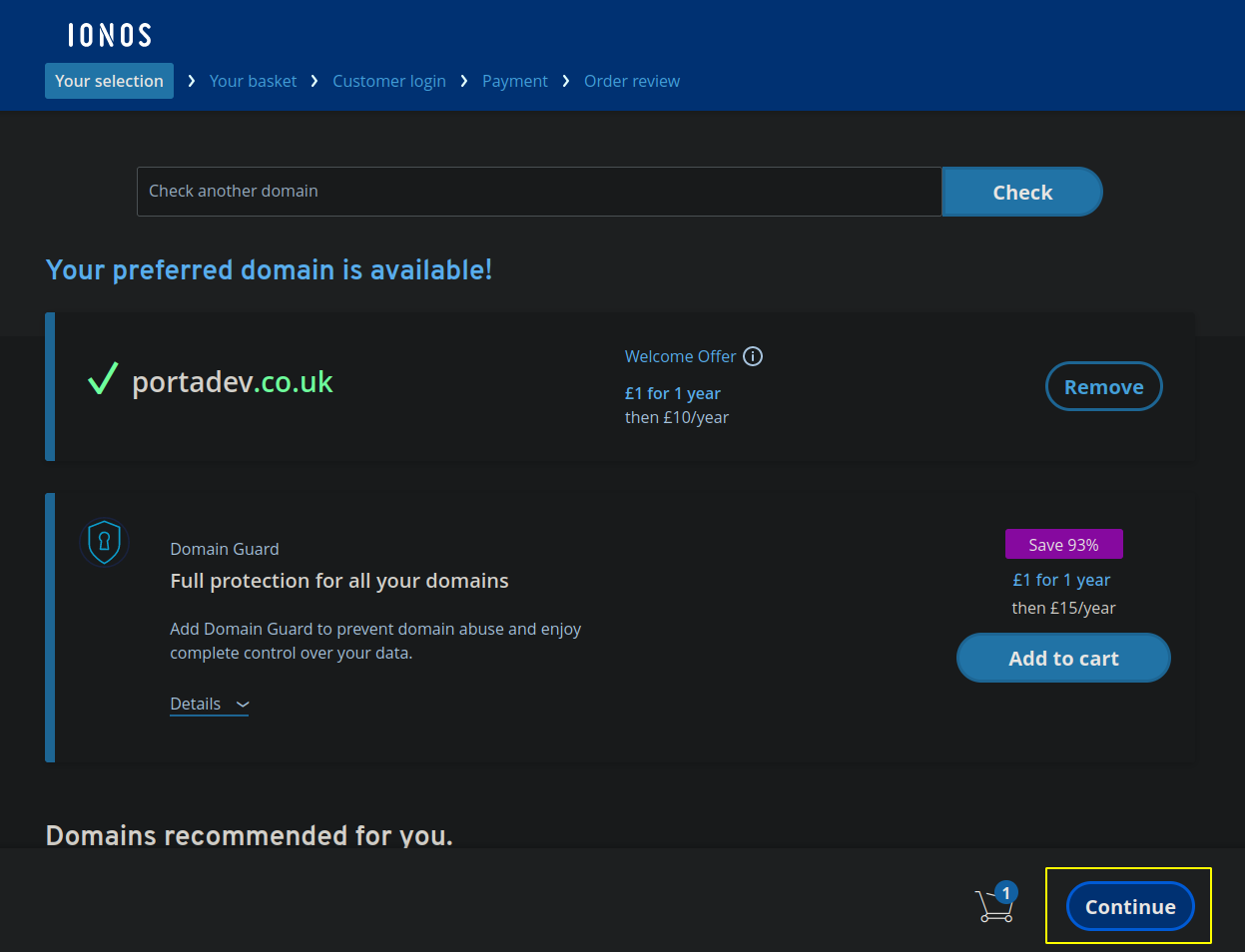The height and width of the screenshot is (952, 1245).
Task: Click 'then £10/year' price text
Action: [677, 417]
